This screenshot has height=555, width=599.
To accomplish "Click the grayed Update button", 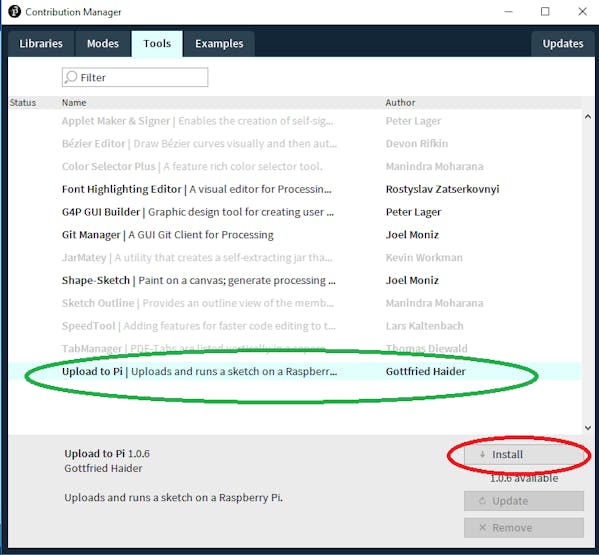I will coord(524,501).
